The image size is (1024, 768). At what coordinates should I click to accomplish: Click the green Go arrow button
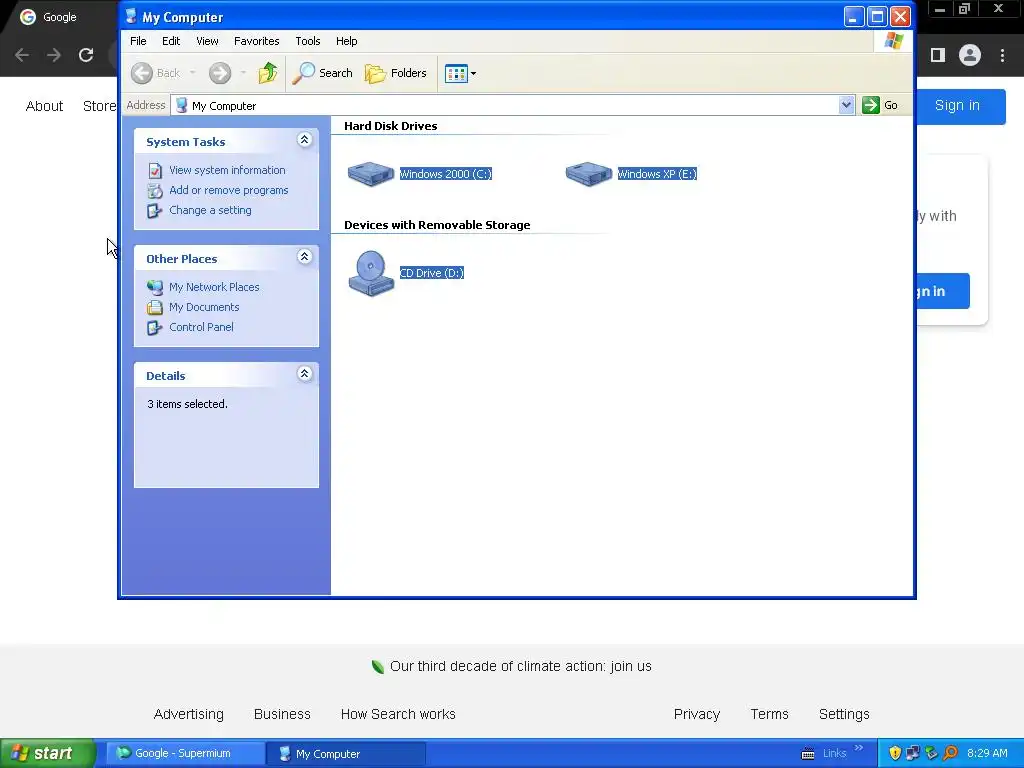click(x=871, y=105)
